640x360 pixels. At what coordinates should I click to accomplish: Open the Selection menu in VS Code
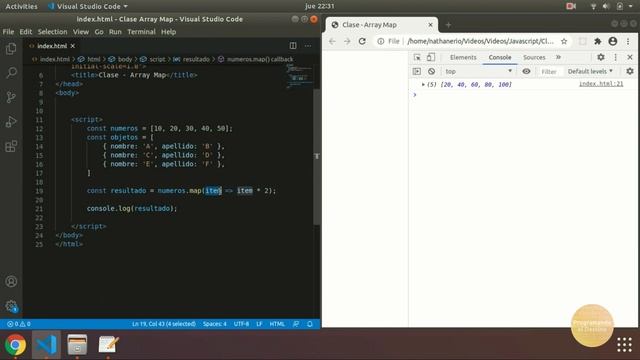click(52, 32)
